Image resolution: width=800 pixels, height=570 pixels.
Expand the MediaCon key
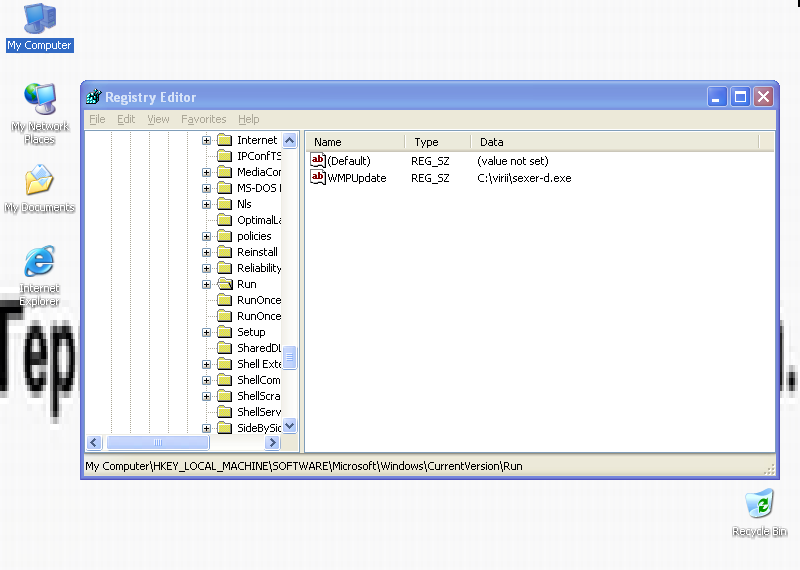206,172
